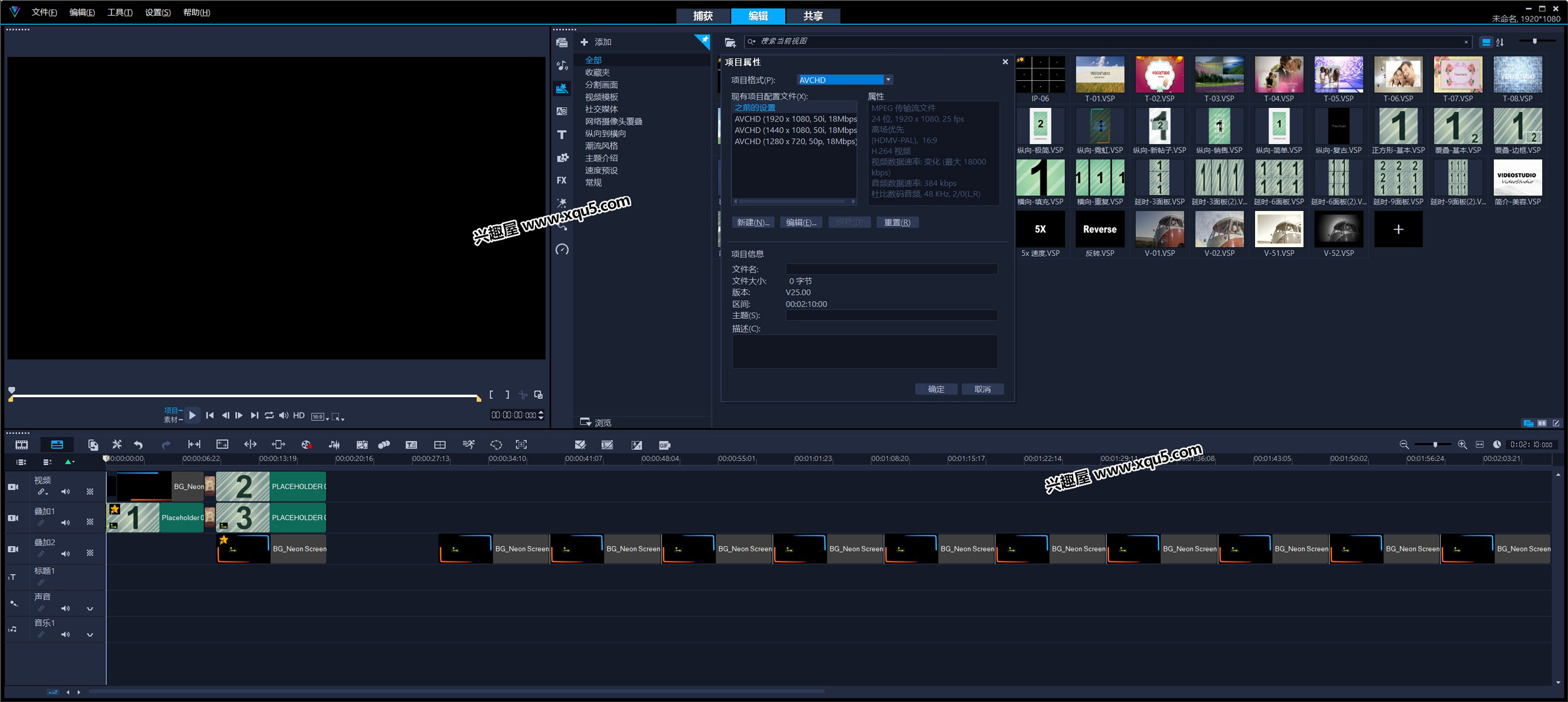The height and width of the screenshot is (702, 1568).
Task: Open the record/capture option tool
Action: [306, 445]
